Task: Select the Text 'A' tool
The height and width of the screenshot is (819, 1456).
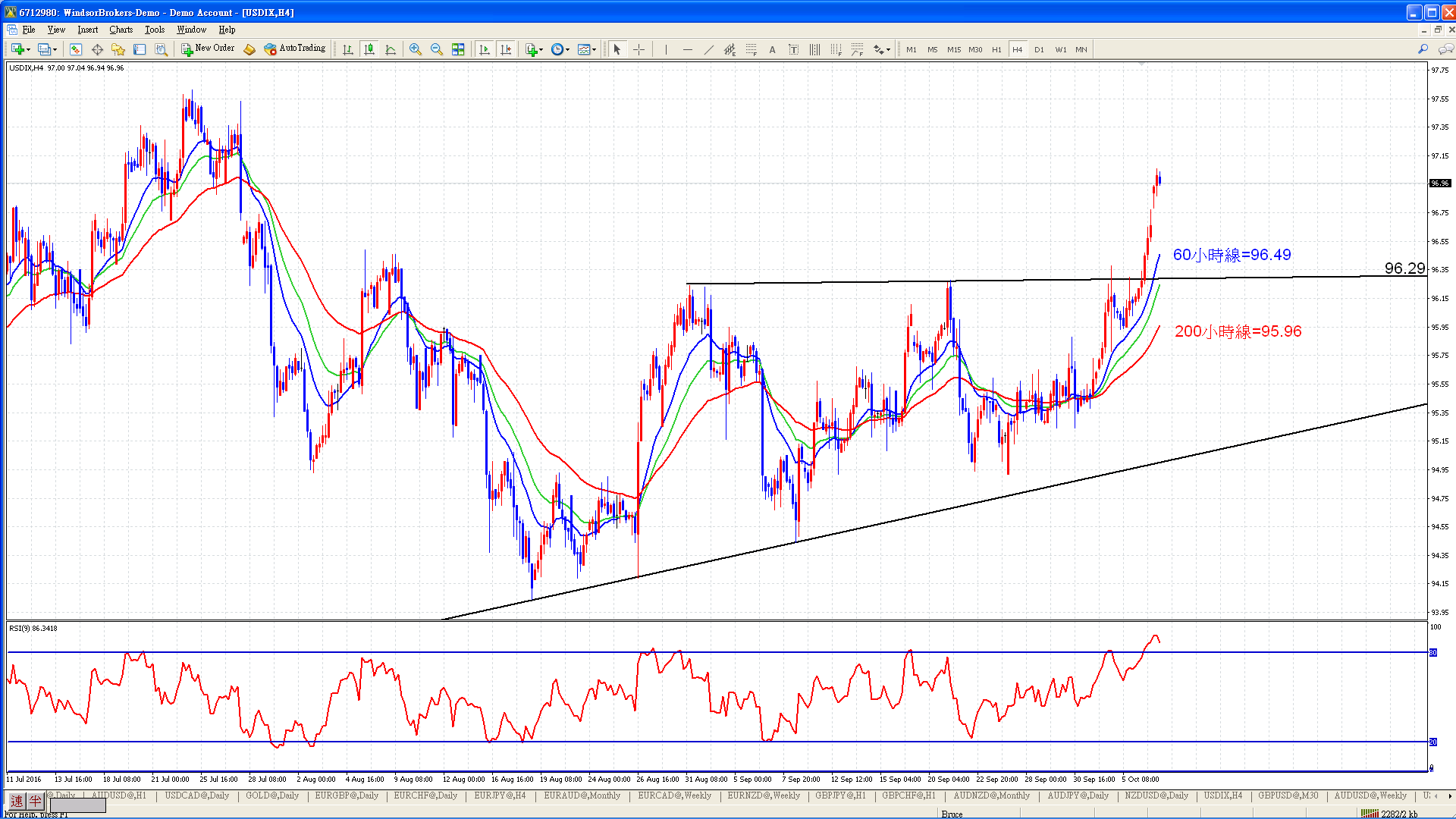Action: point(772,49)
